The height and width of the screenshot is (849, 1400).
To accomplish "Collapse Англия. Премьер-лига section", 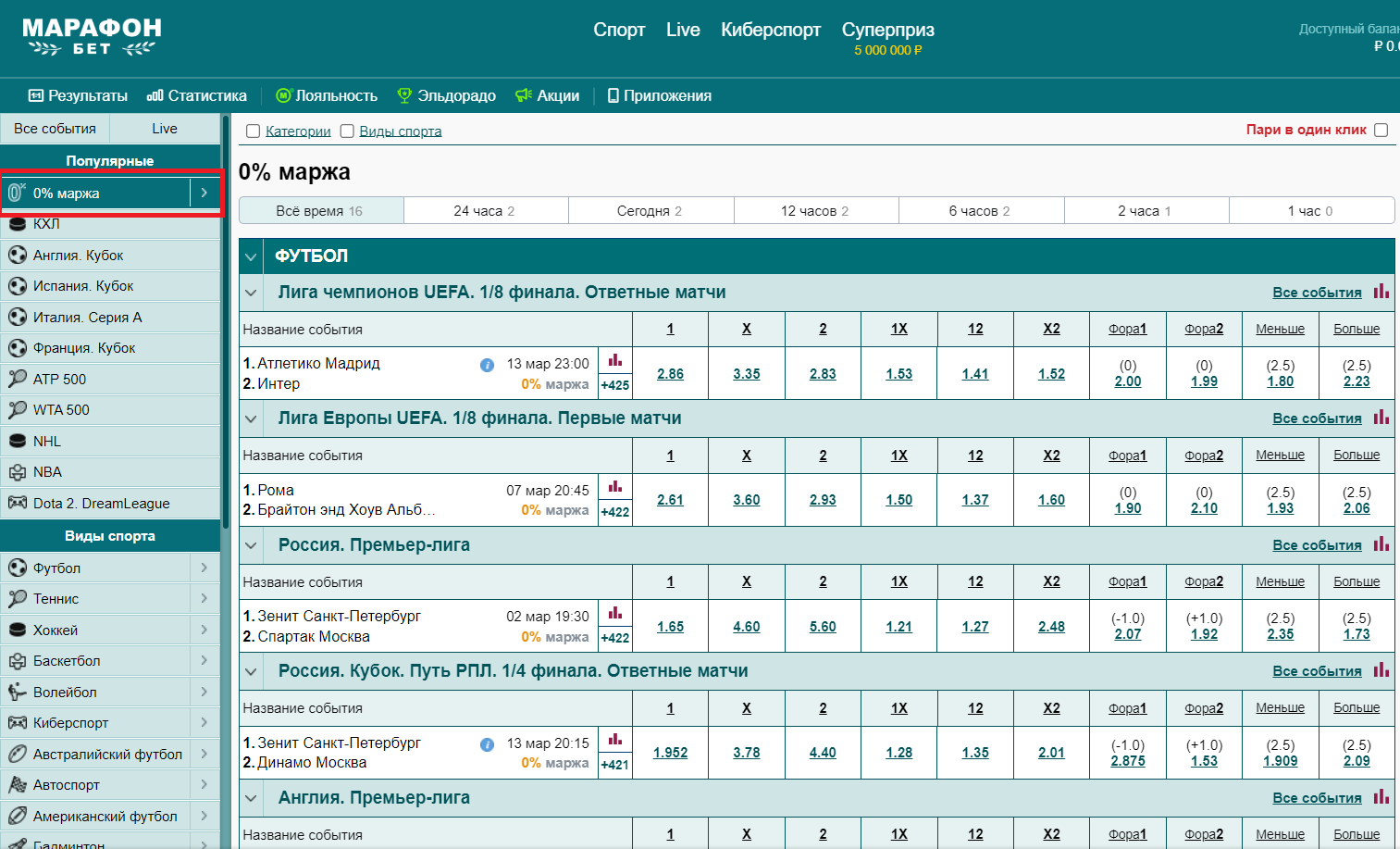I will pyautogui.click(x=251, y=798).
